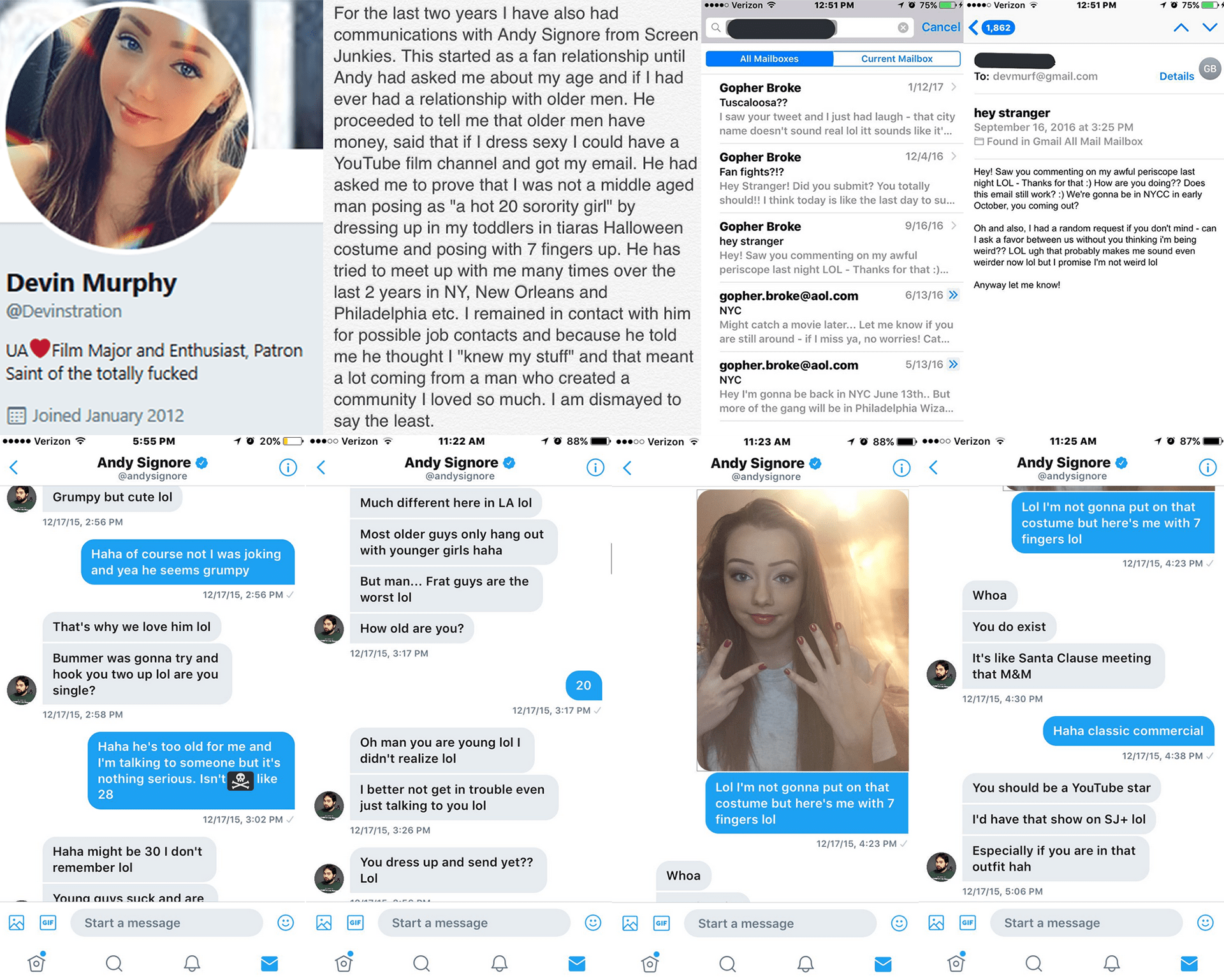Tap notifications bell in the 11:23 AM screen
Screen dimensions: 1224x980
tap(805, 963)
